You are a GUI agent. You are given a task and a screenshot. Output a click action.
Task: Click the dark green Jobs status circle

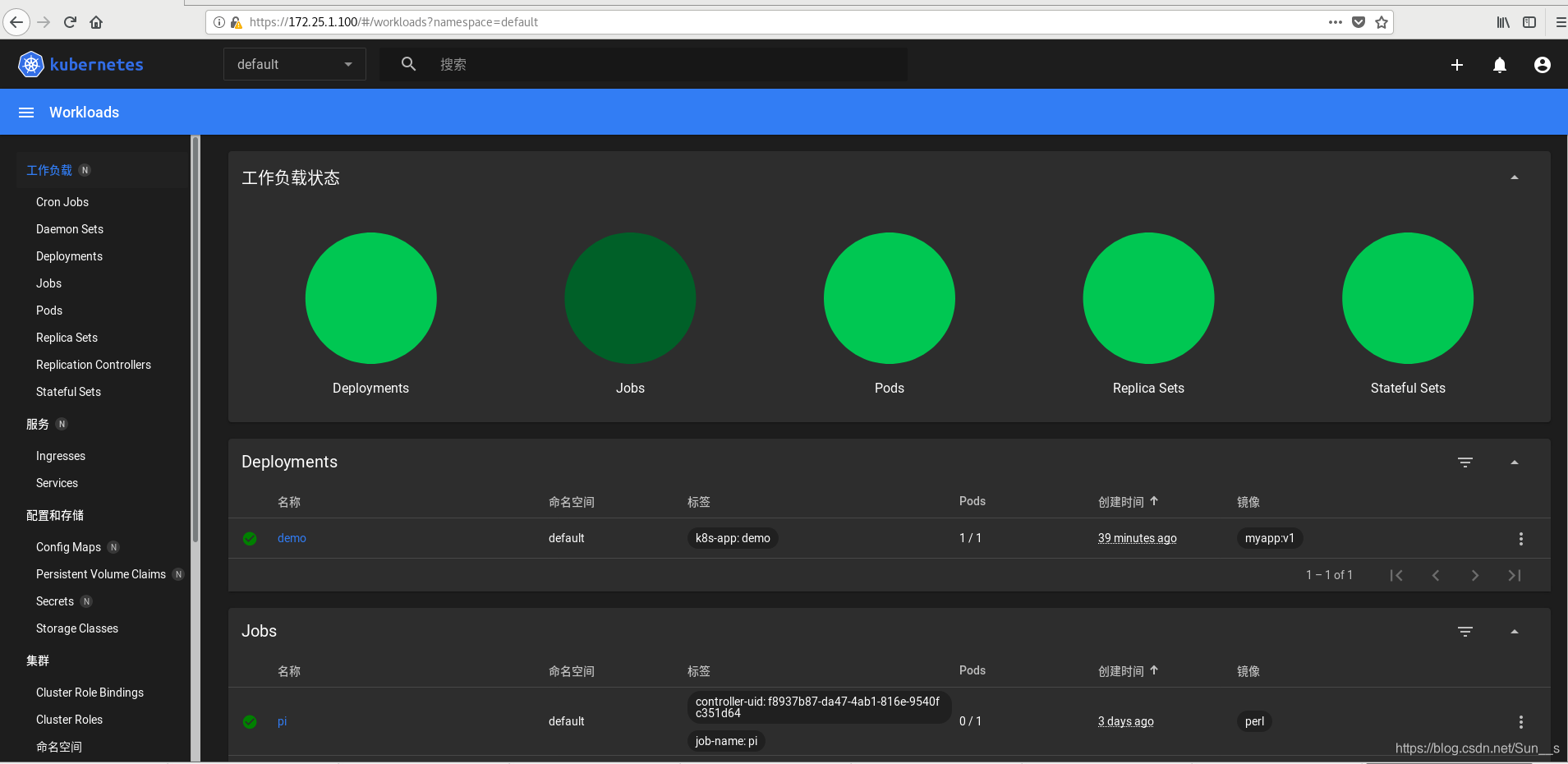coord(630,298)
